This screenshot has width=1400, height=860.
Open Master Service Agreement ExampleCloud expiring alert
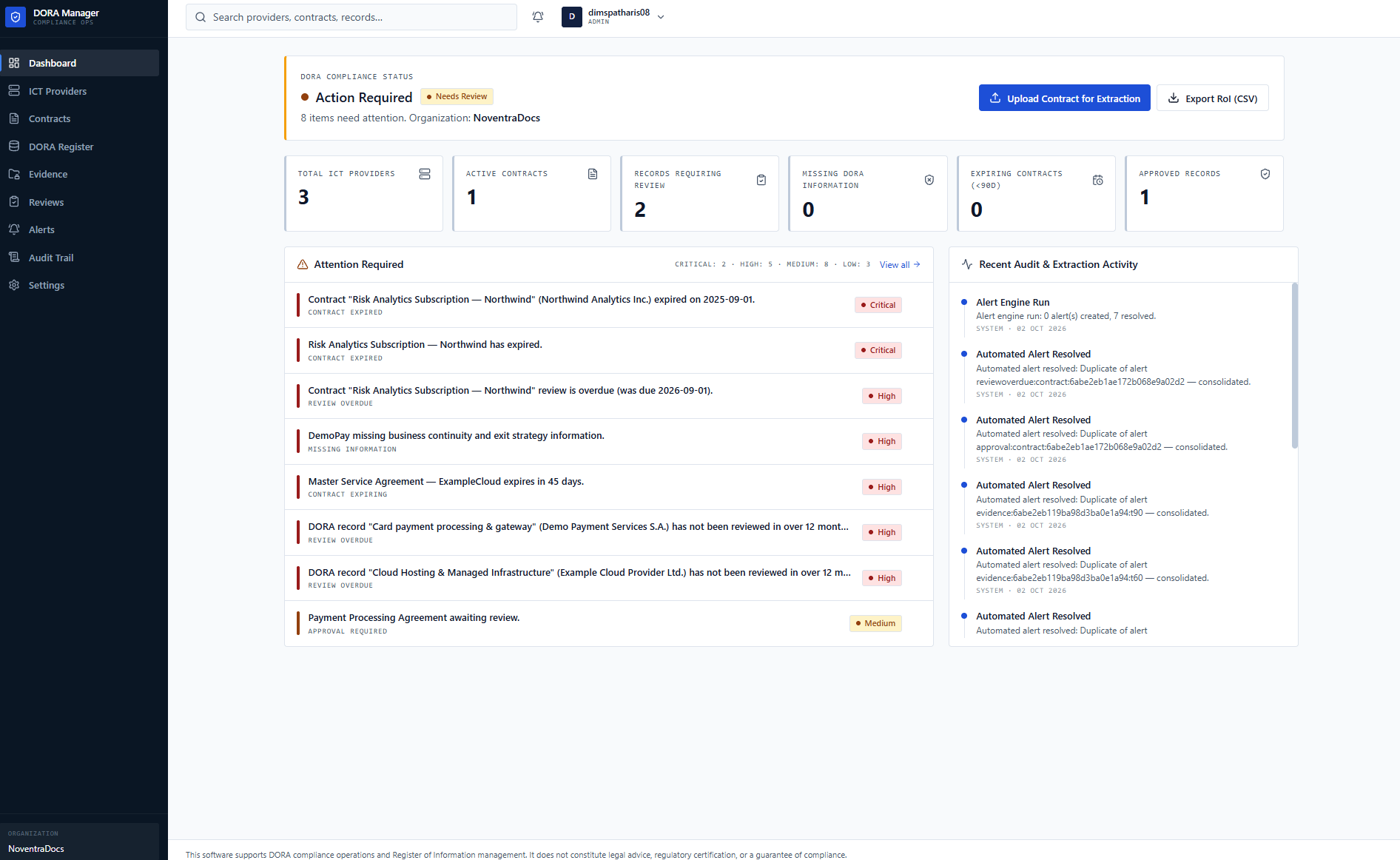[x=608, y=487]
